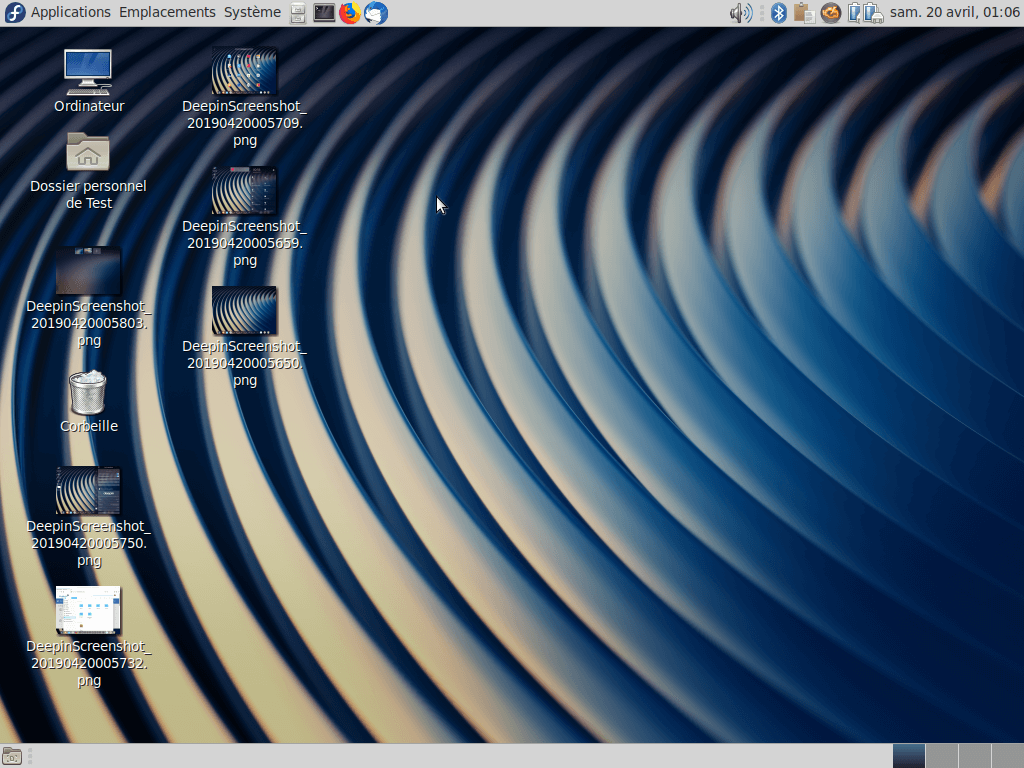Launch the terminal from the top panel
Screen dimensions: 1024x768
coord(324,13)
